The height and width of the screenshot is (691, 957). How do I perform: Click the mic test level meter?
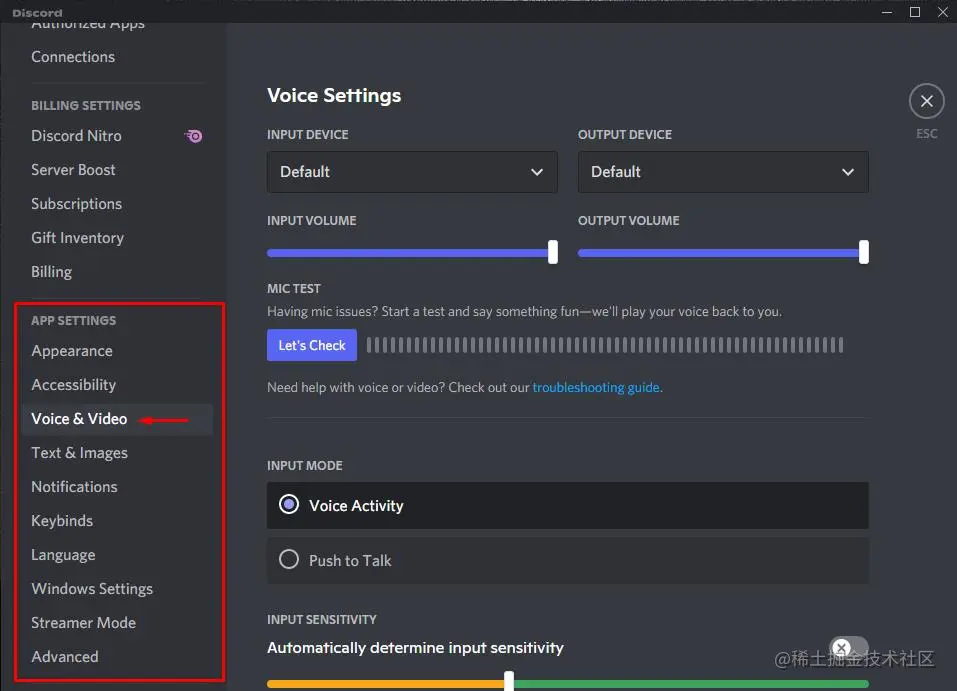tap(605, 346)
